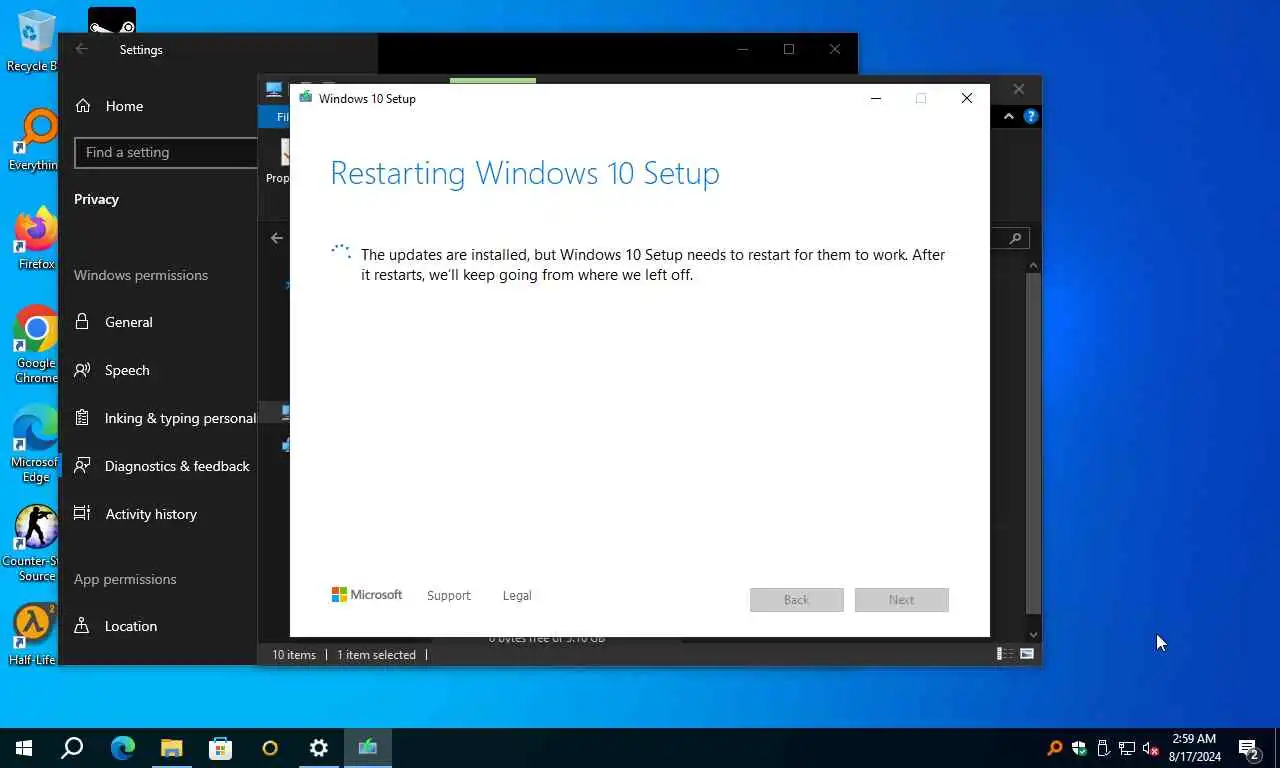1280x768 pixels.
Task: Open File Explorer from taskbar
Action: pos(171,748)
